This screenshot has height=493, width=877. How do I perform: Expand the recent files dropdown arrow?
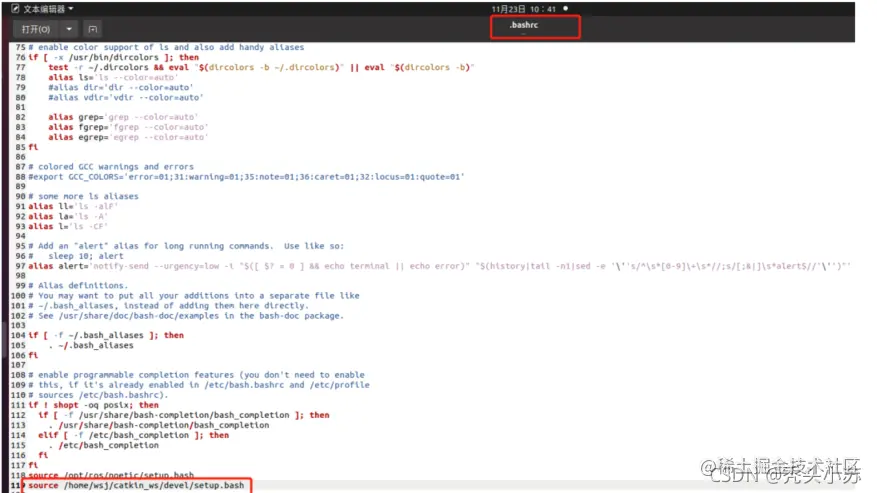(x=69, y=29)
